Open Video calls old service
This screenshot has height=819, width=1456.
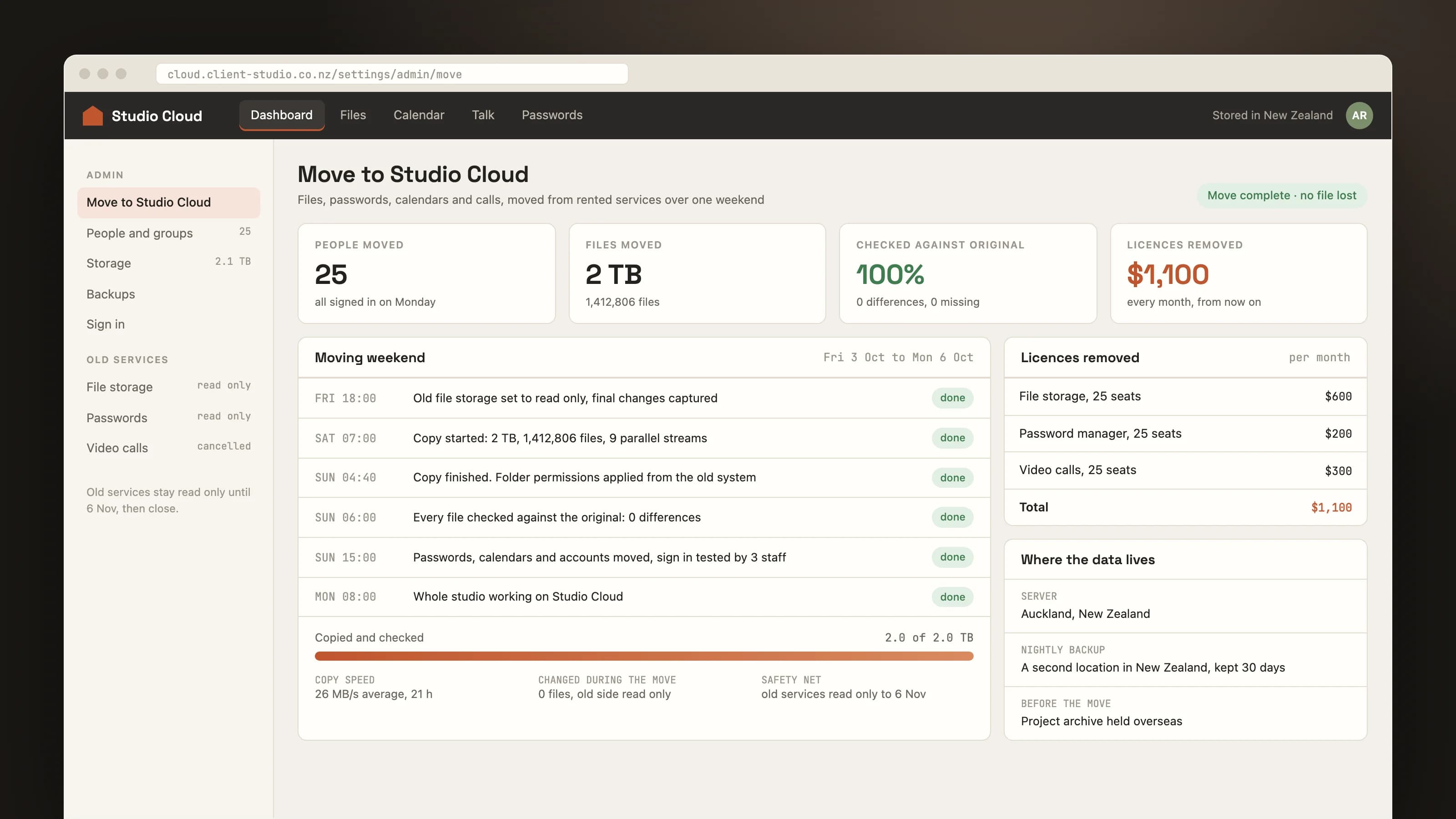[168, 448]
